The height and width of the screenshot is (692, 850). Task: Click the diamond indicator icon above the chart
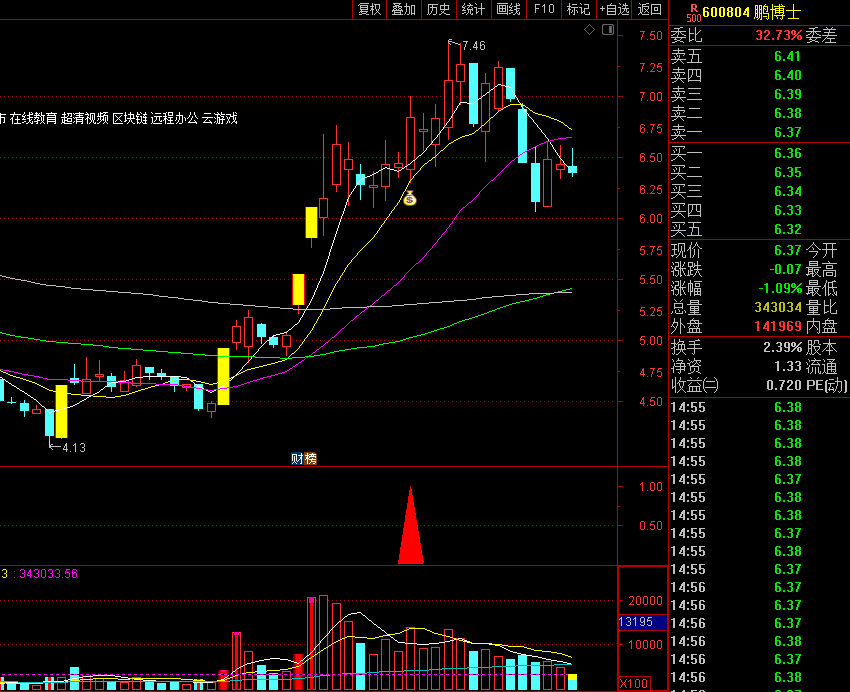589,30
